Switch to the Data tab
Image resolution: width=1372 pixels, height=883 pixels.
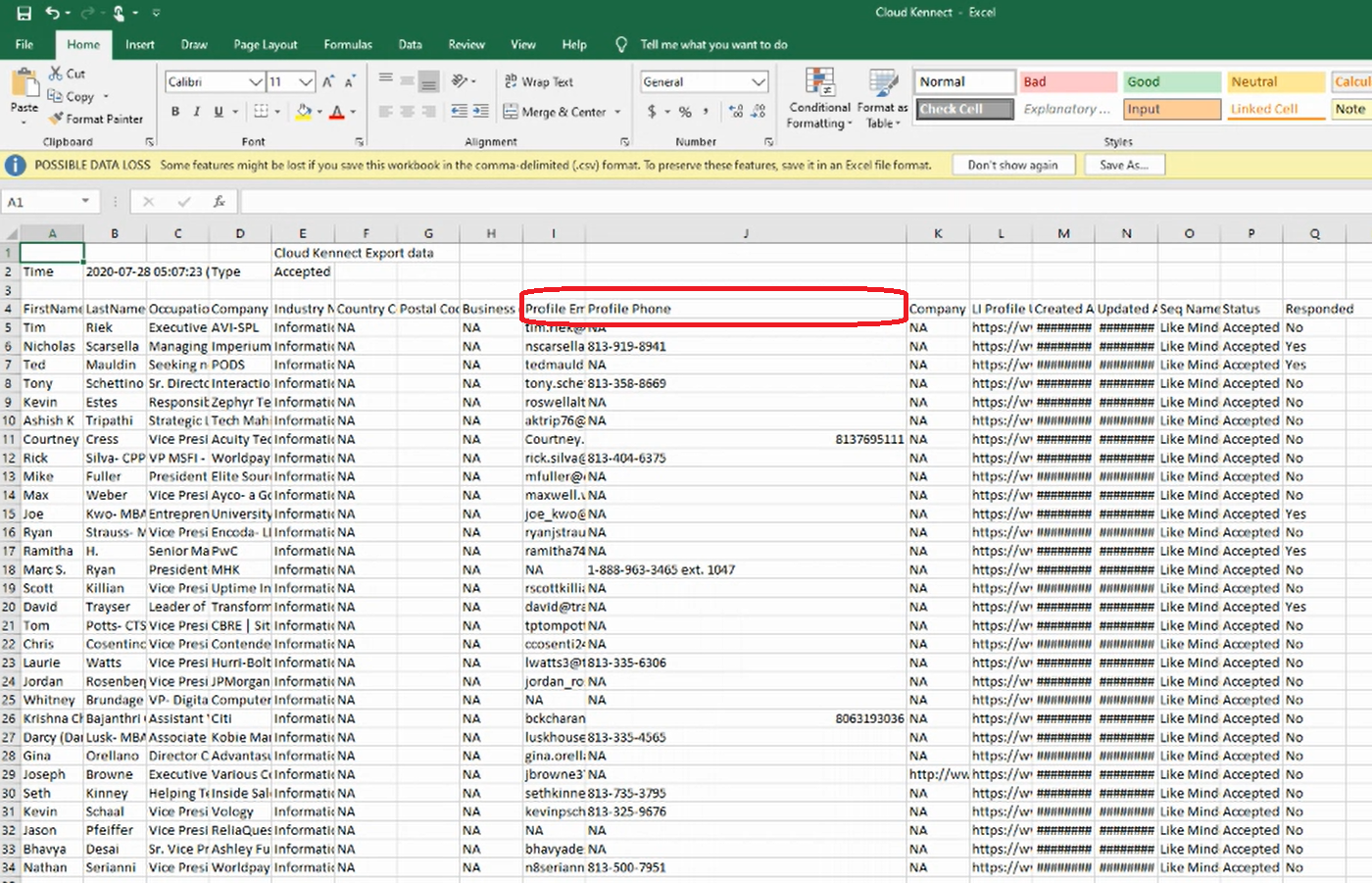pos(410,44)
